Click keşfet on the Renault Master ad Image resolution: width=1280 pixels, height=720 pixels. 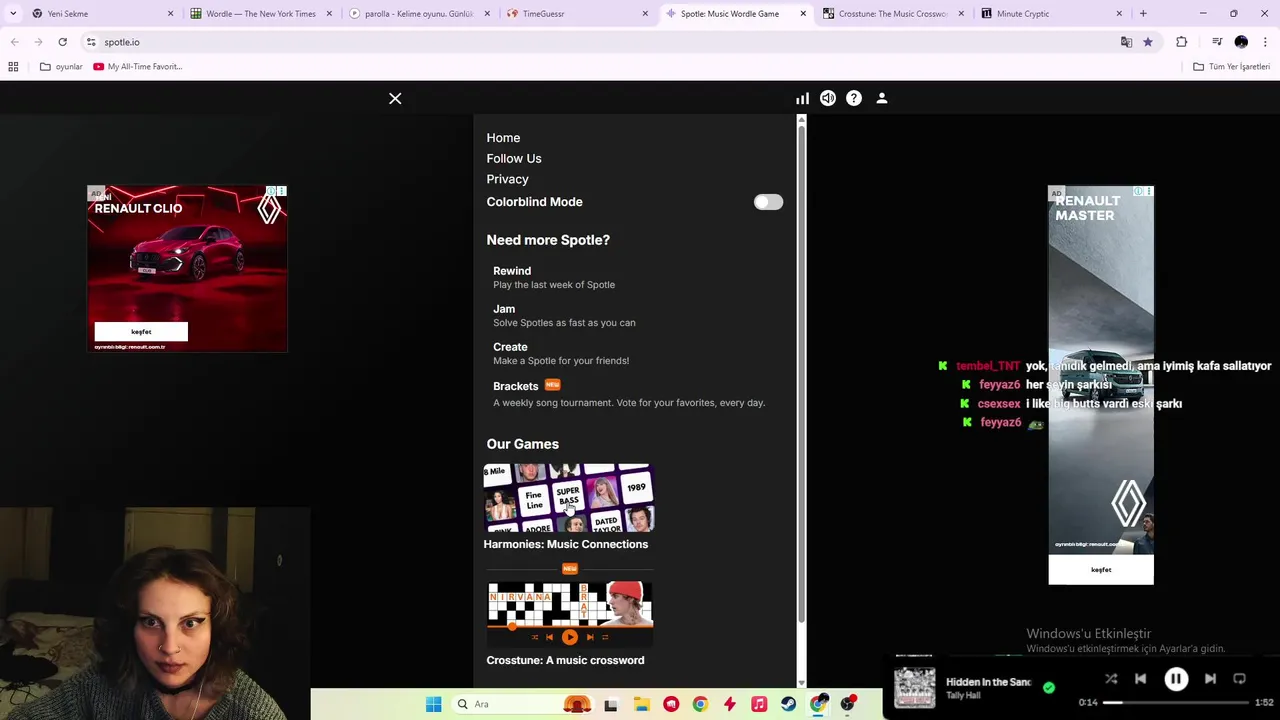(x=1101, y=570)
